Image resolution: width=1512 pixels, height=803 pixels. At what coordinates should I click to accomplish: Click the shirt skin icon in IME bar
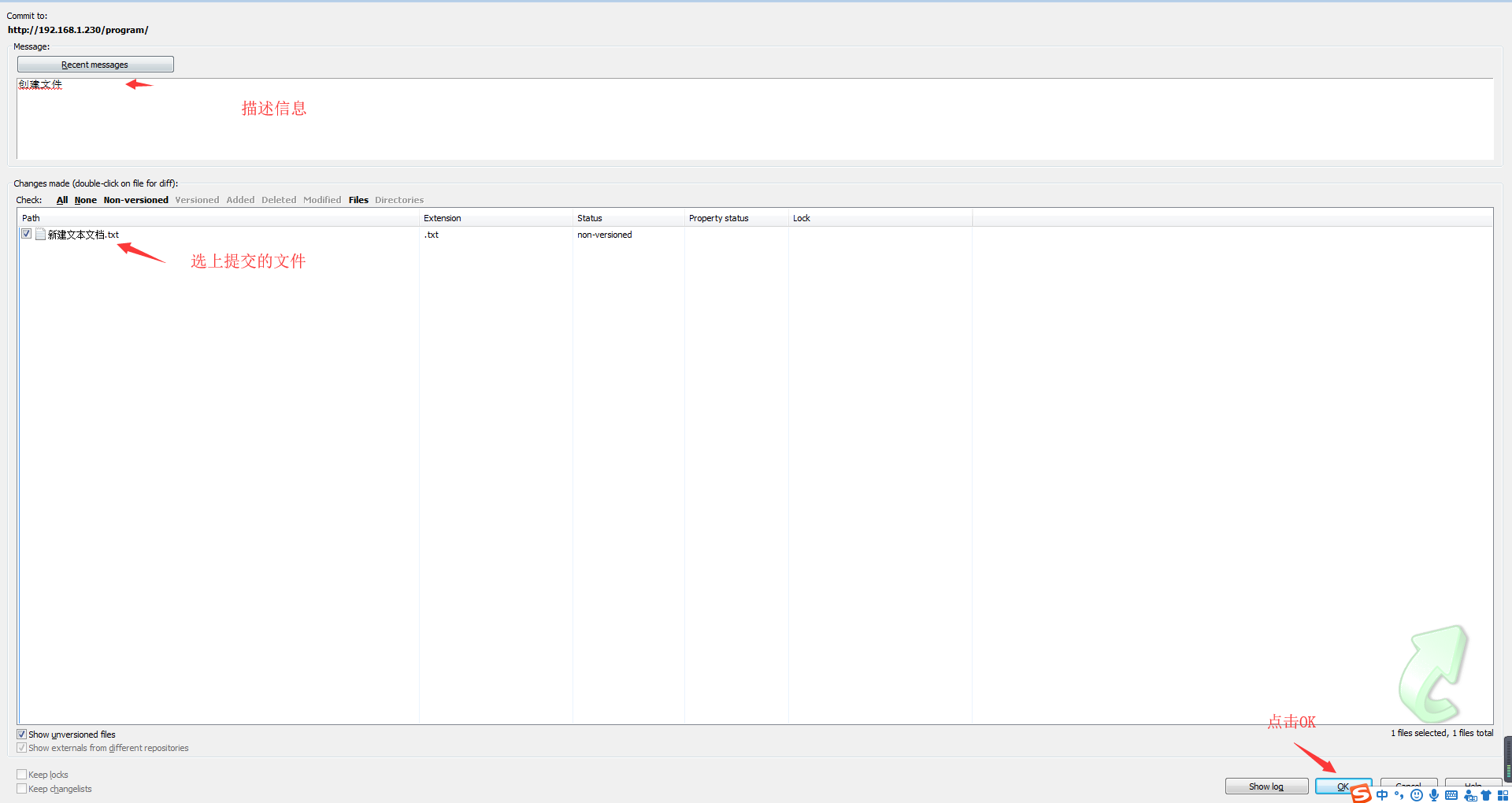point(1486,795)
